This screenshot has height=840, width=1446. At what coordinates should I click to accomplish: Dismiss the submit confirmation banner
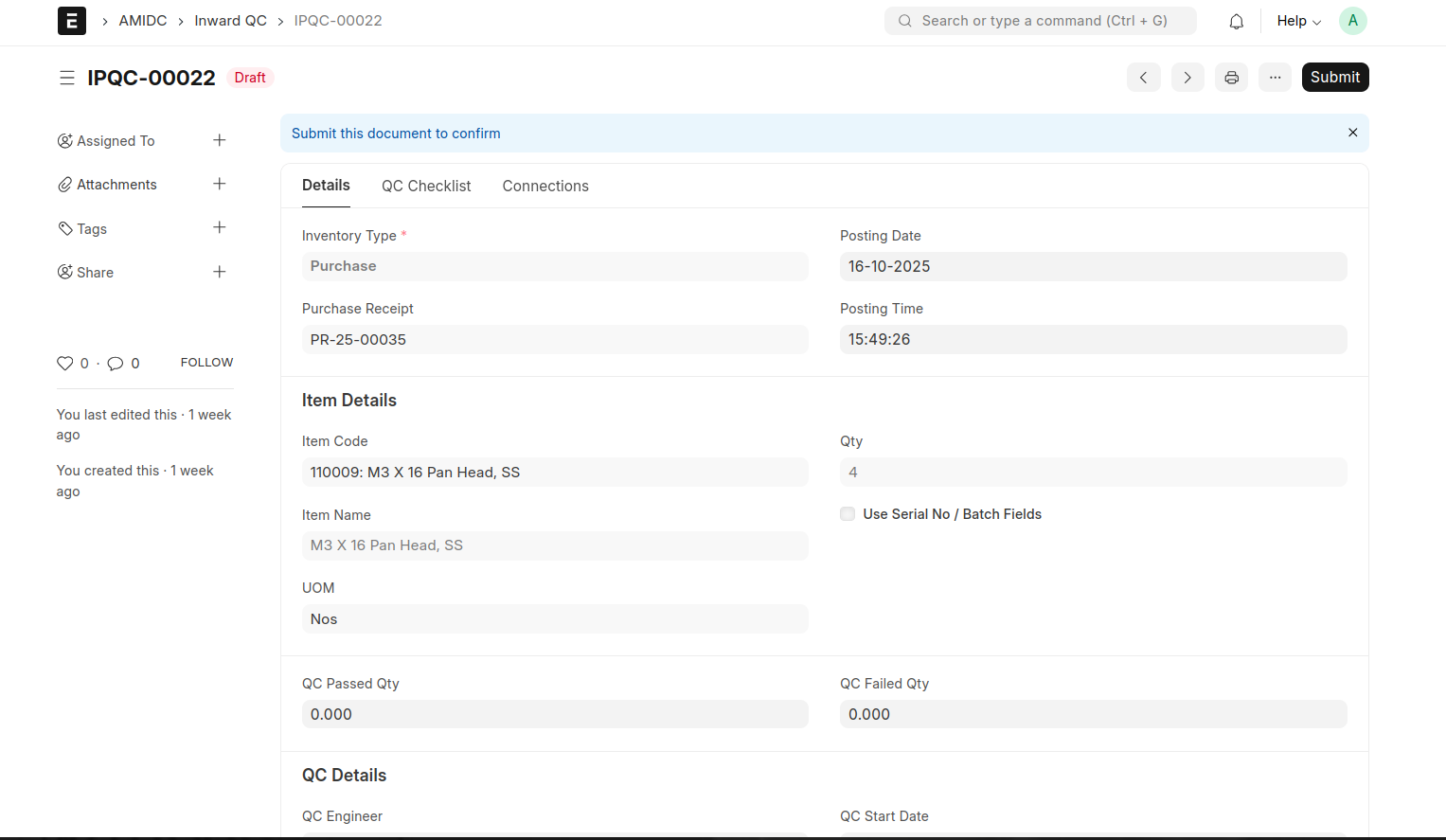pos(1352,133)
